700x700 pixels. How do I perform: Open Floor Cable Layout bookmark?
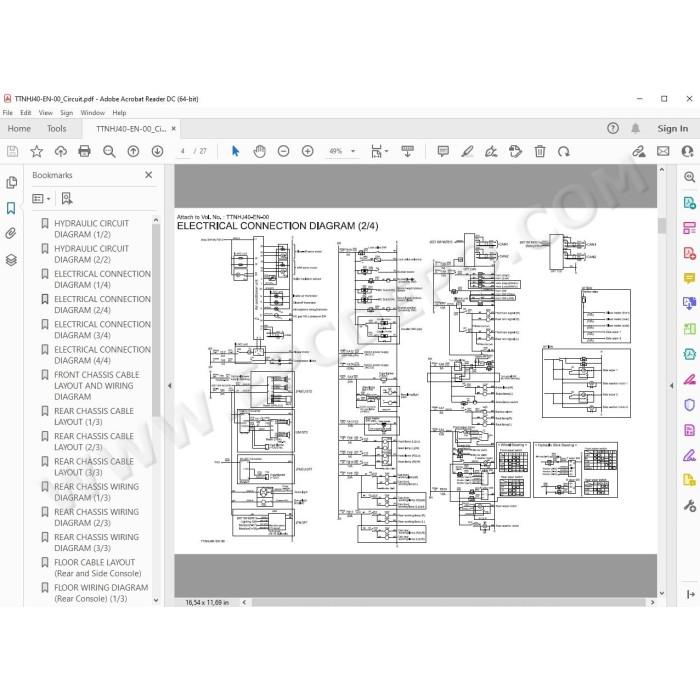(x=97, y=568)
